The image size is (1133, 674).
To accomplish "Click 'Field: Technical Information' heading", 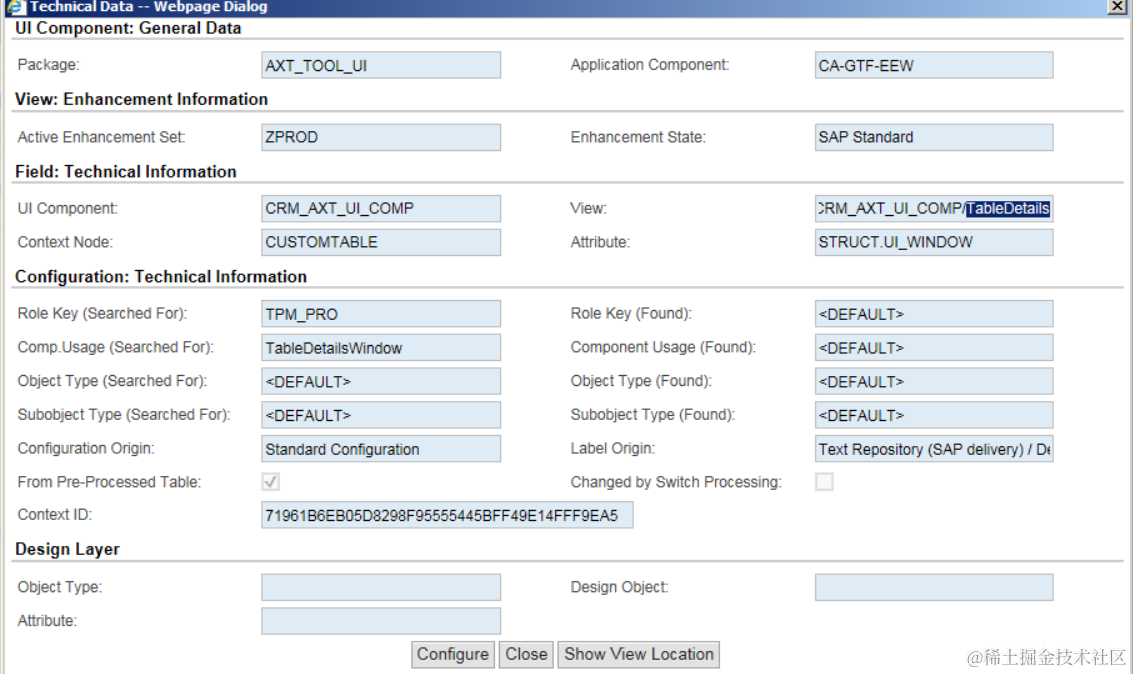I will click(x=126, y=171).
